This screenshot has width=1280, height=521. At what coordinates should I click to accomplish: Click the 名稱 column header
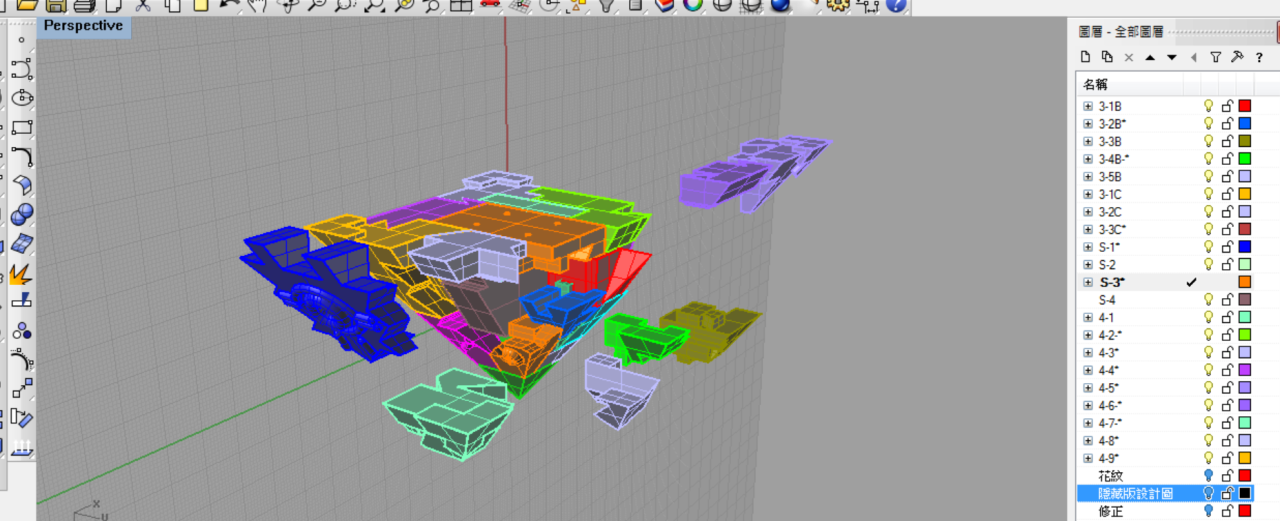(1095, 85)
